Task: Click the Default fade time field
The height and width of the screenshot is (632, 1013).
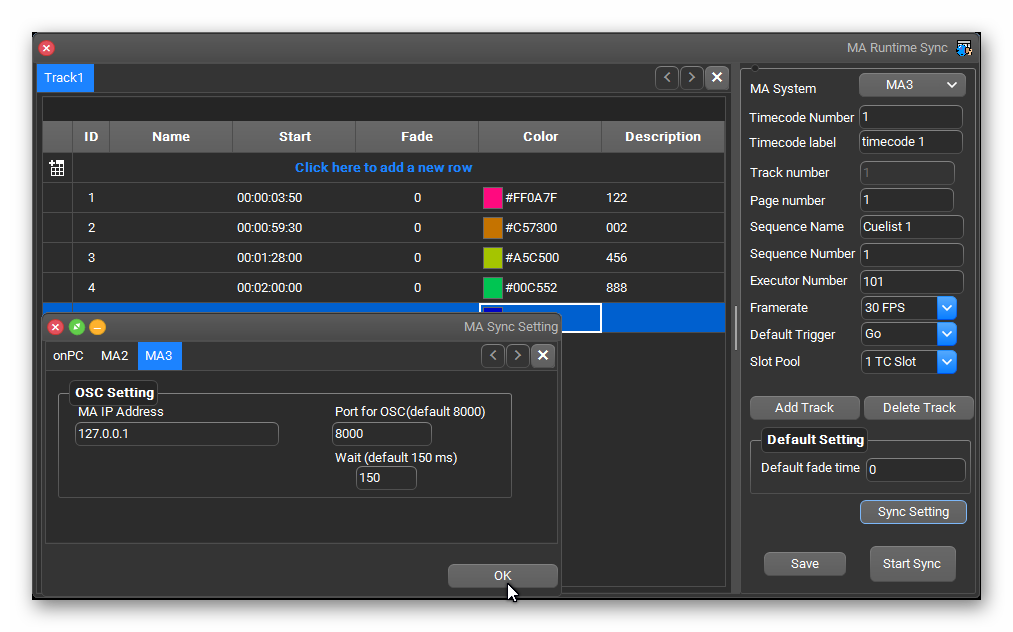Action: point(915,470)
